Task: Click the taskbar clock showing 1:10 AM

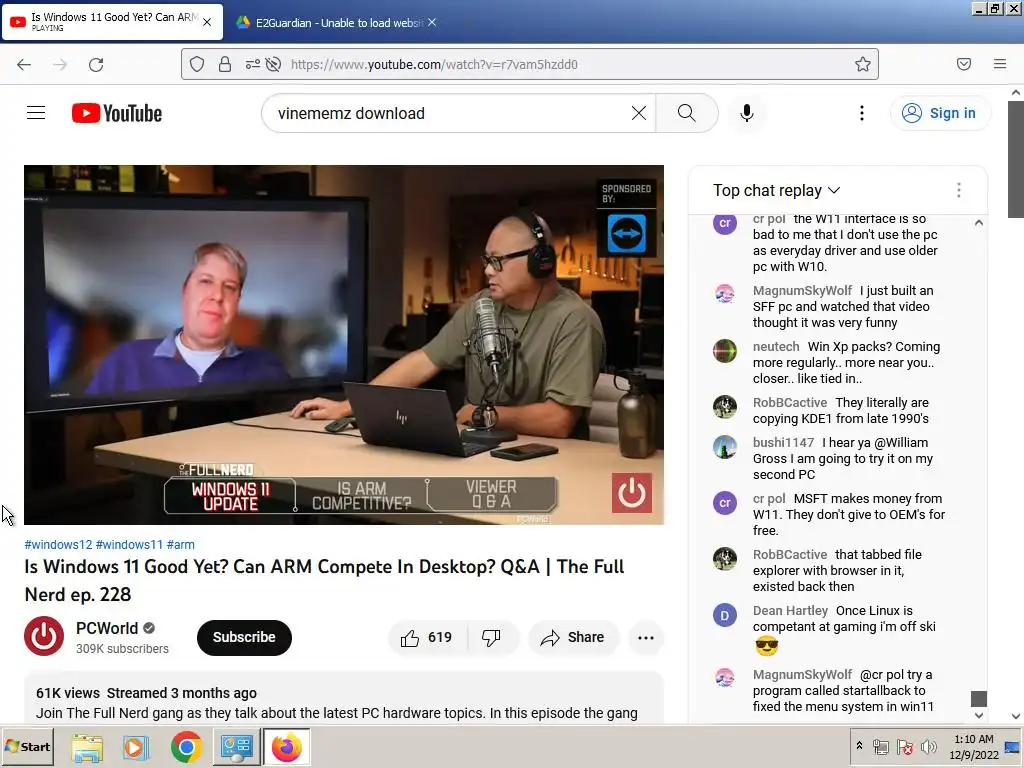Action: [974, 747]
